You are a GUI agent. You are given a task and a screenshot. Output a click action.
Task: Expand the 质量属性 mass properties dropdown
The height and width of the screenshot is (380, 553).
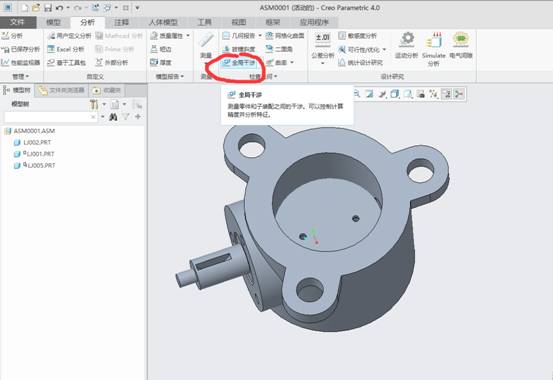tap(188, 36)
